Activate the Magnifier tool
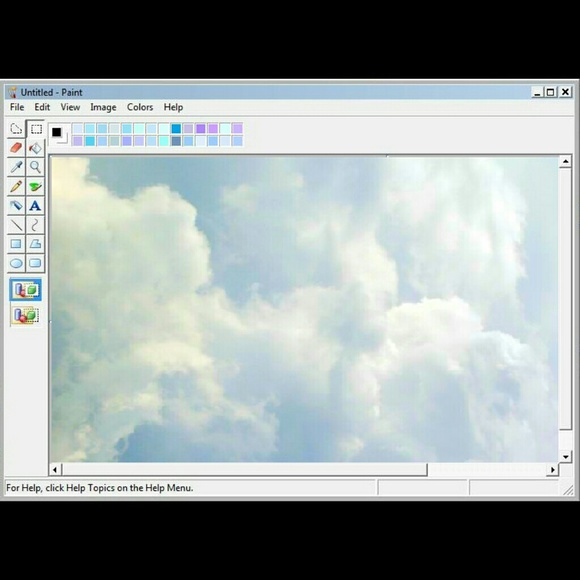This screenshot has width=580, height=580. pyautogui.click(x=36, y=167)
